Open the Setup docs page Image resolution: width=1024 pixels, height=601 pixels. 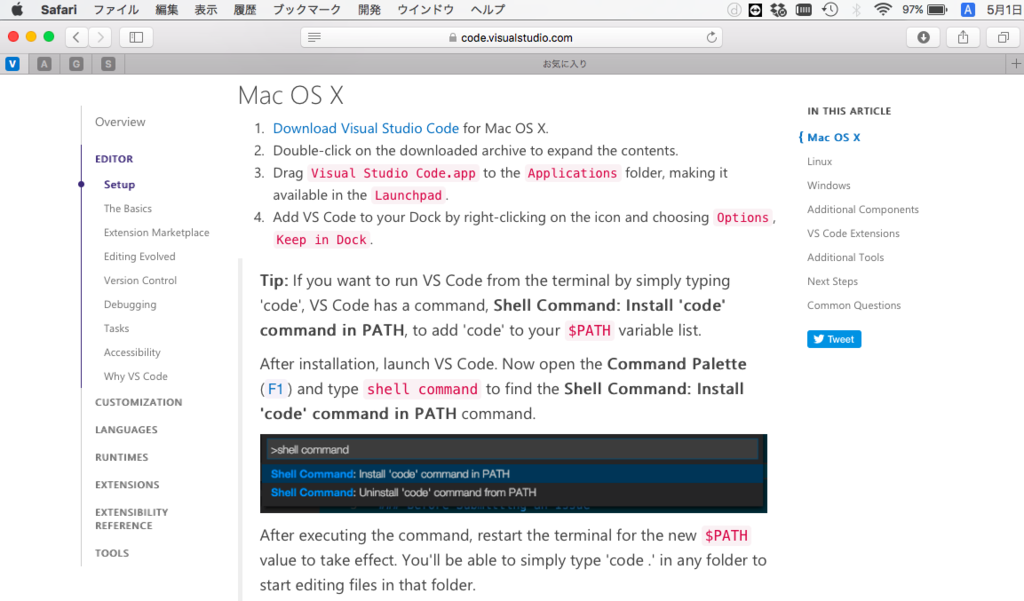[x=120, y=184]
